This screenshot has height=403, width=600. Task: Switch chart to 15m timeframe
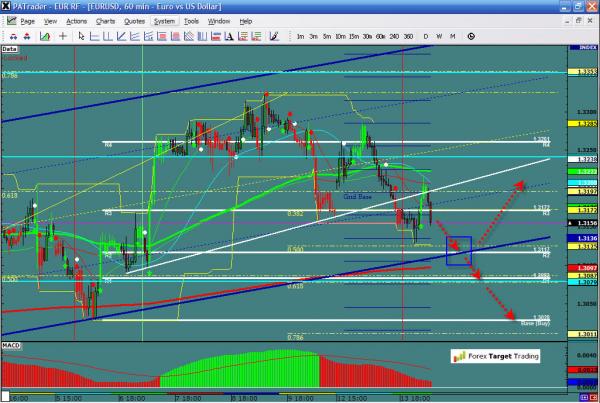click(353, 35)
